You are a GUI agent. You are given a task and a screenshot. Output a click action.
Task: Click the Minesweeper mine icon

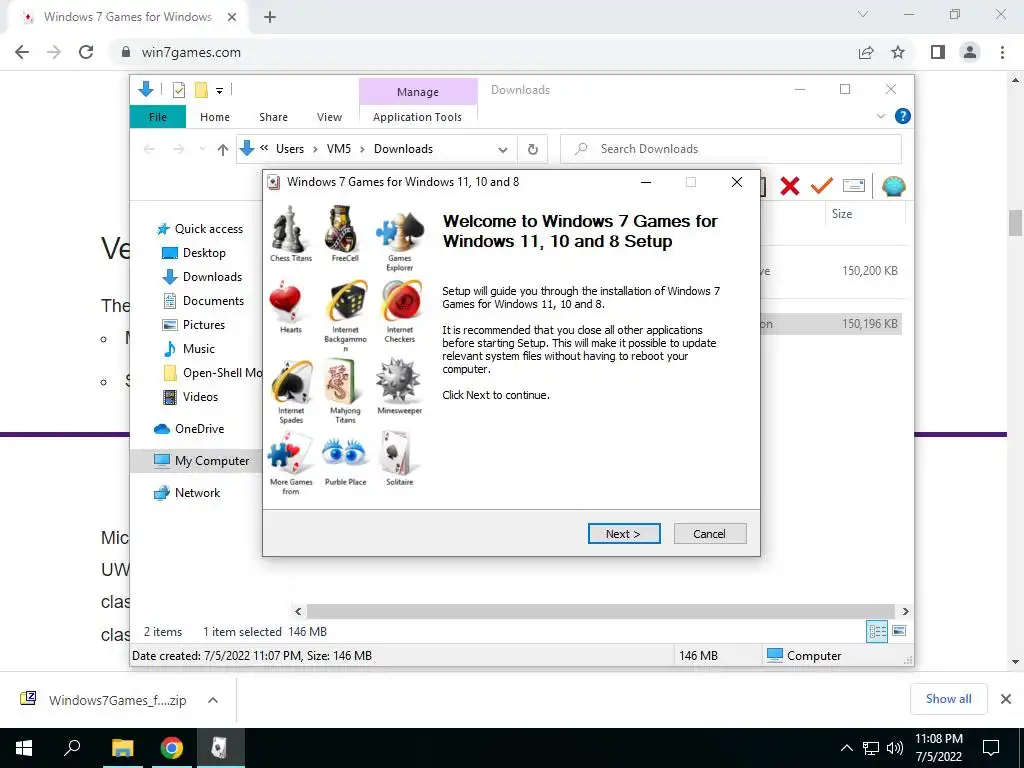398,381
